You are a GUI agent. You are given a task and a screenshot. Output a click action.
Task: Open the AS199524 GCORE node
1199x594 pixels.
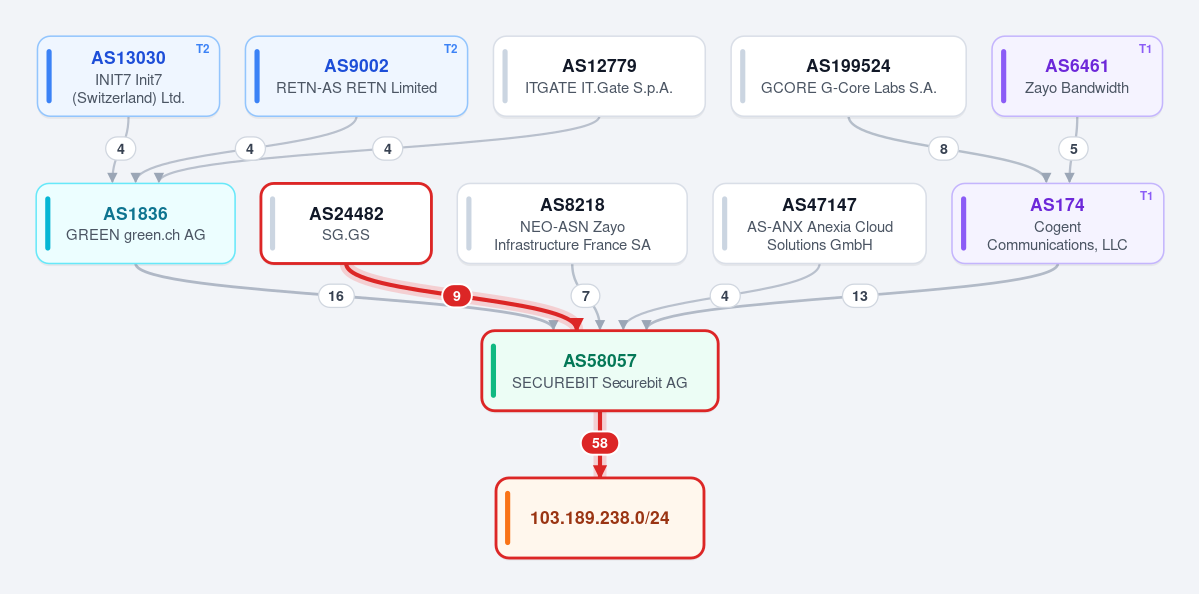point(848,76)
